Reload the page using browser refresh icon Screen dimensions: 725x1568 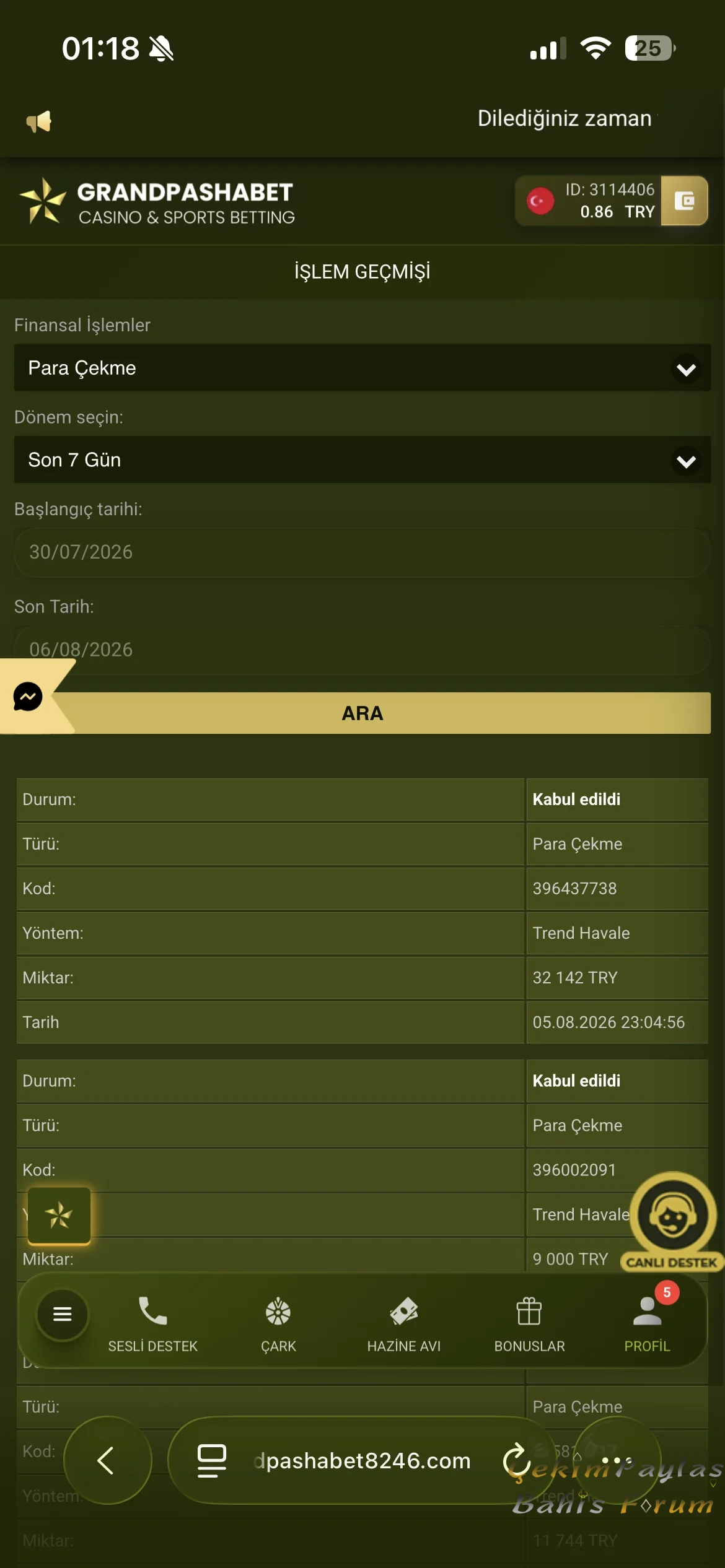click(x=516, y=1460)
